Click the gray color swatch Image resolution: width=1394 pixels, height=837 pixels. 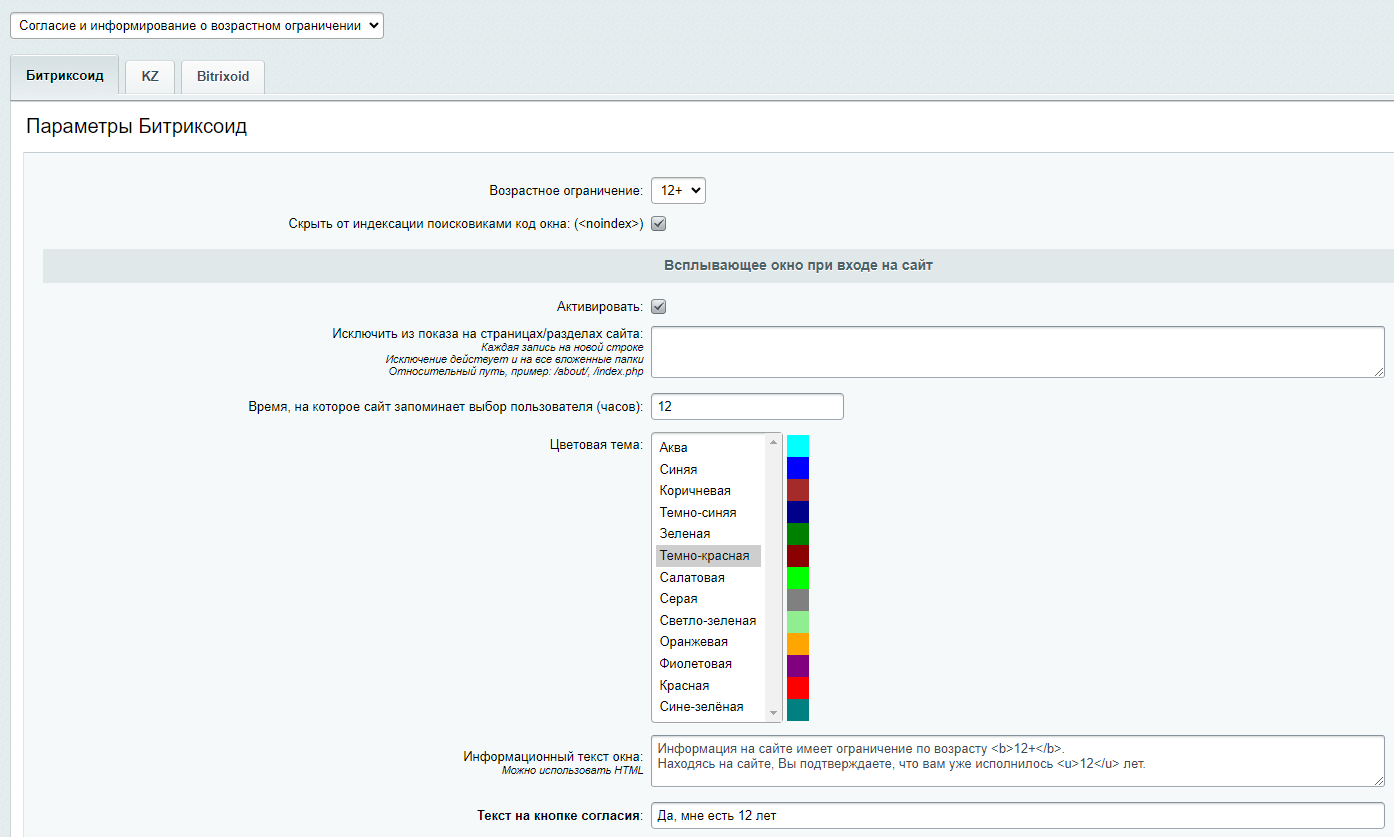tap(798, 600)
